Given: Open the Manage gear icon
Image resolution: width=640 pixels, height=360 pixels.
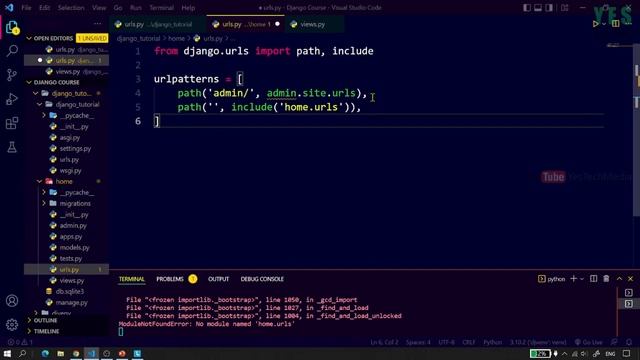Looking at the screenshot, I should pos(12,324).
